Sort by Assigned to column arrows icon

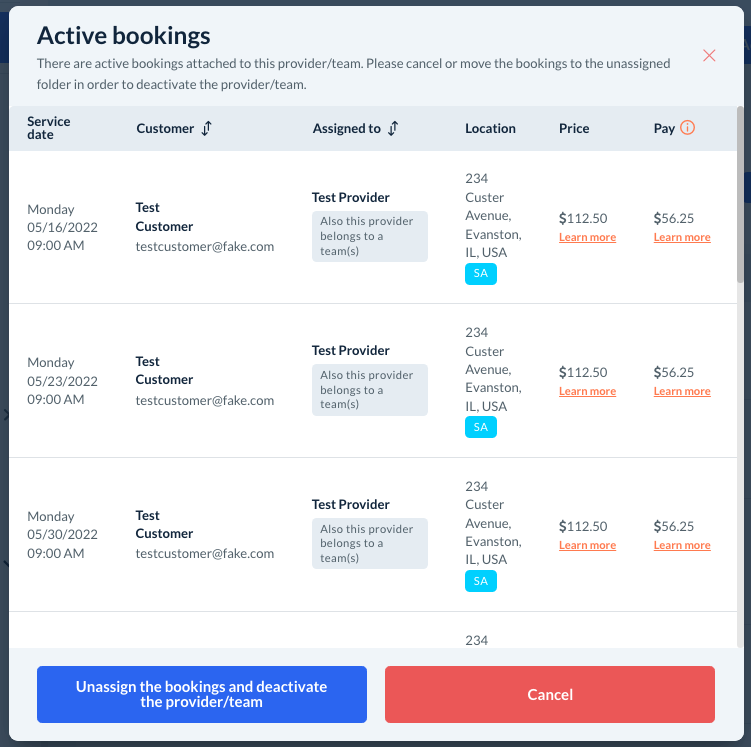(393, 128)
